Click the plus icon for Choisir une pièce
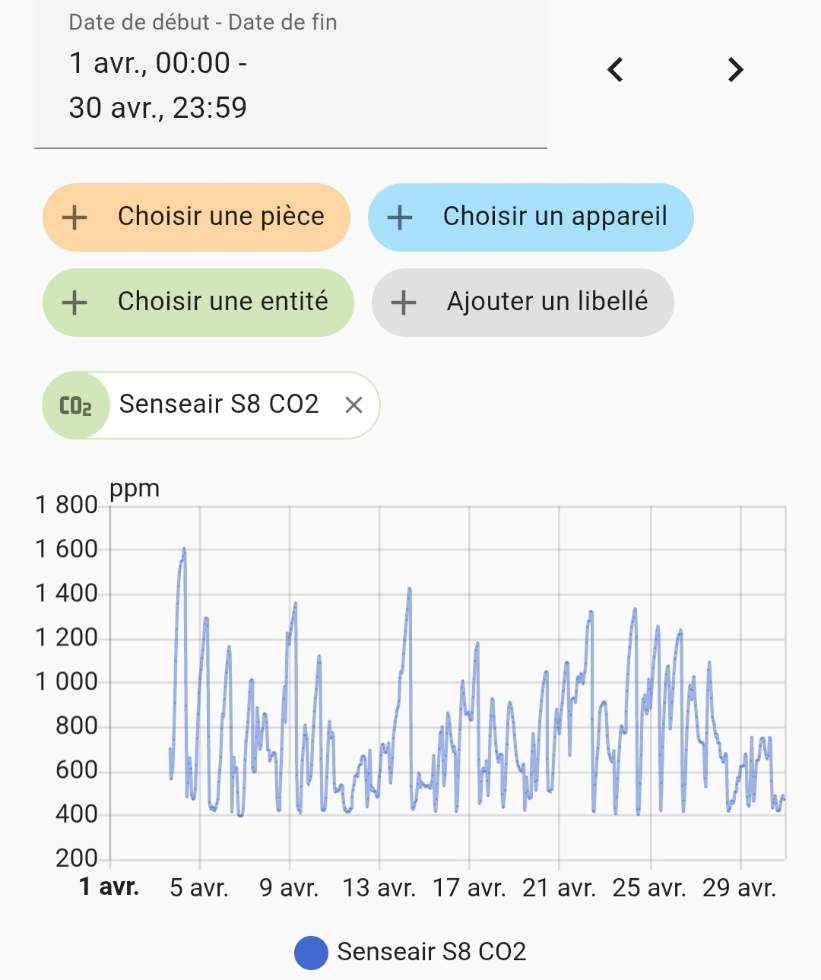This screenshot has height=980, width=821. [x=75, y=217]
